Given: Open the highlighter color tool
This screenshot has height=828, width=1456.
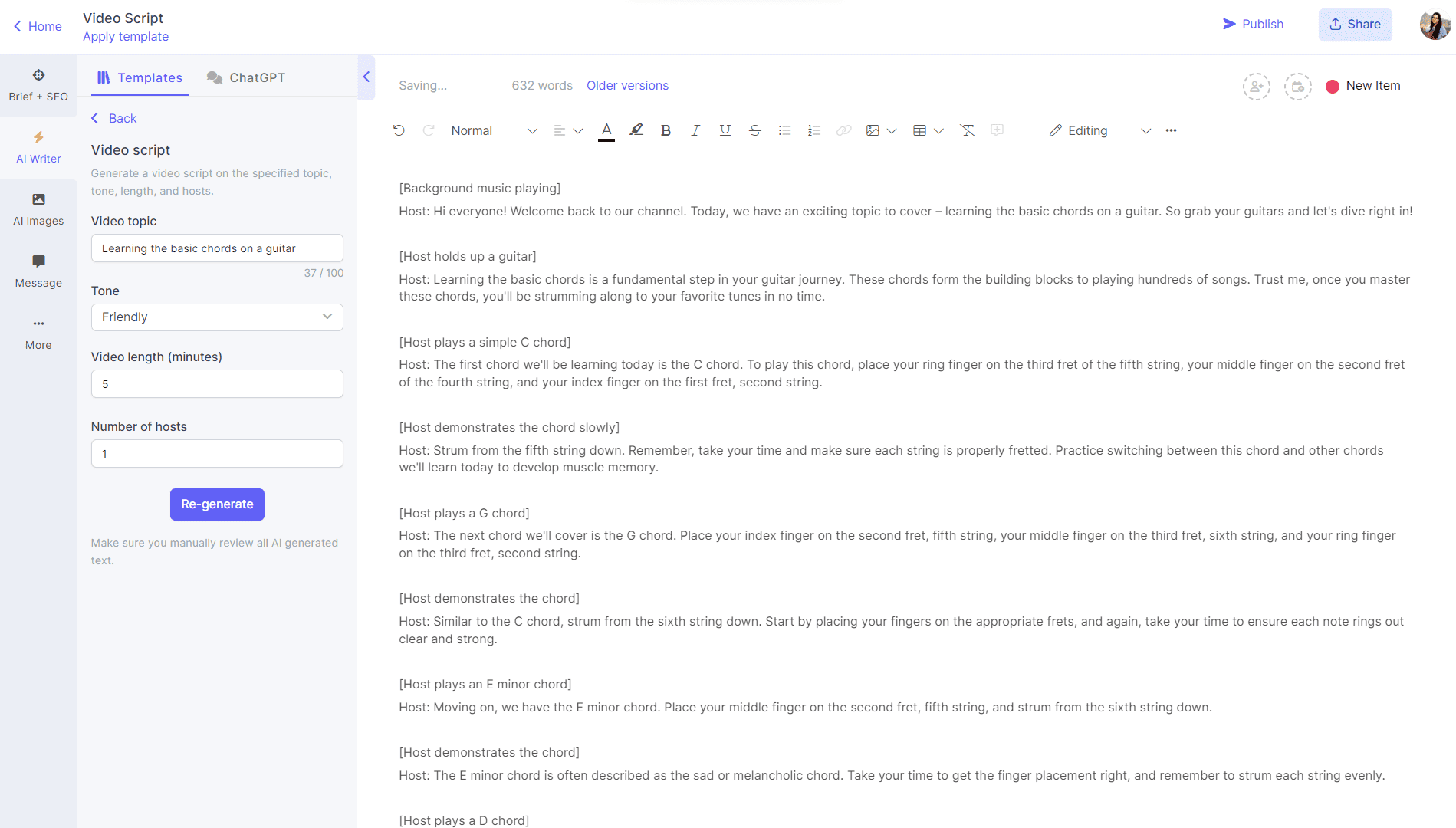Looking at the screenshot, I should tap(636, 130).
